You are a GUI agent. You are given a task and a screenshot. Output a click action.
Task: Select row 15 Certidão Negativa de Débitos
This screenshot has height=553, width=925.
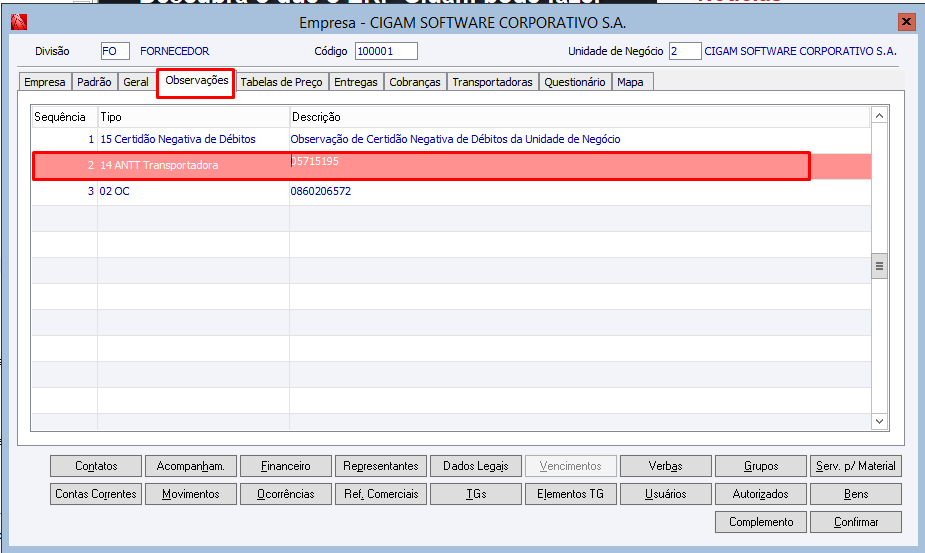[x=452, y=139]
